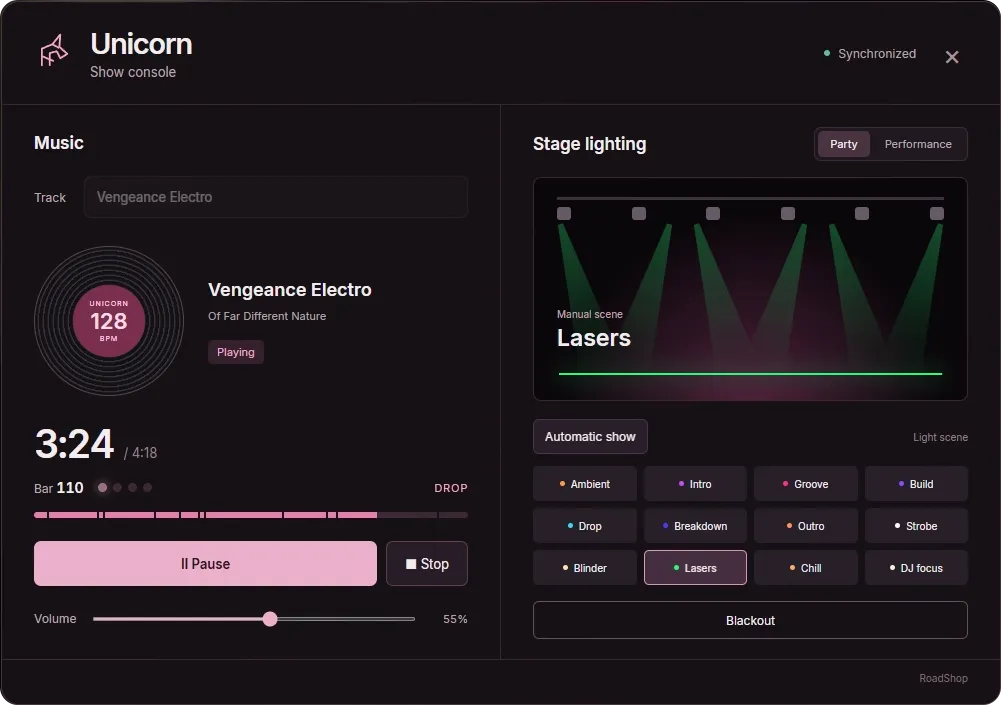Select the Intro light scene
The height and width of the screenshot is (705, 1001).
point(695,484)
